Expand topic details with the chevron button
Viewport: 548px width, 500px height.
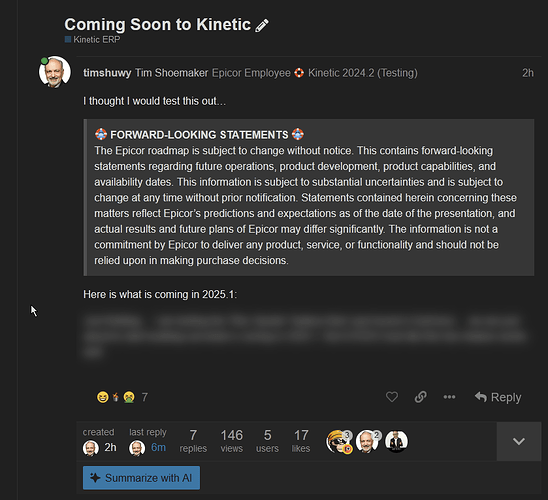click(x=519, y=441)
